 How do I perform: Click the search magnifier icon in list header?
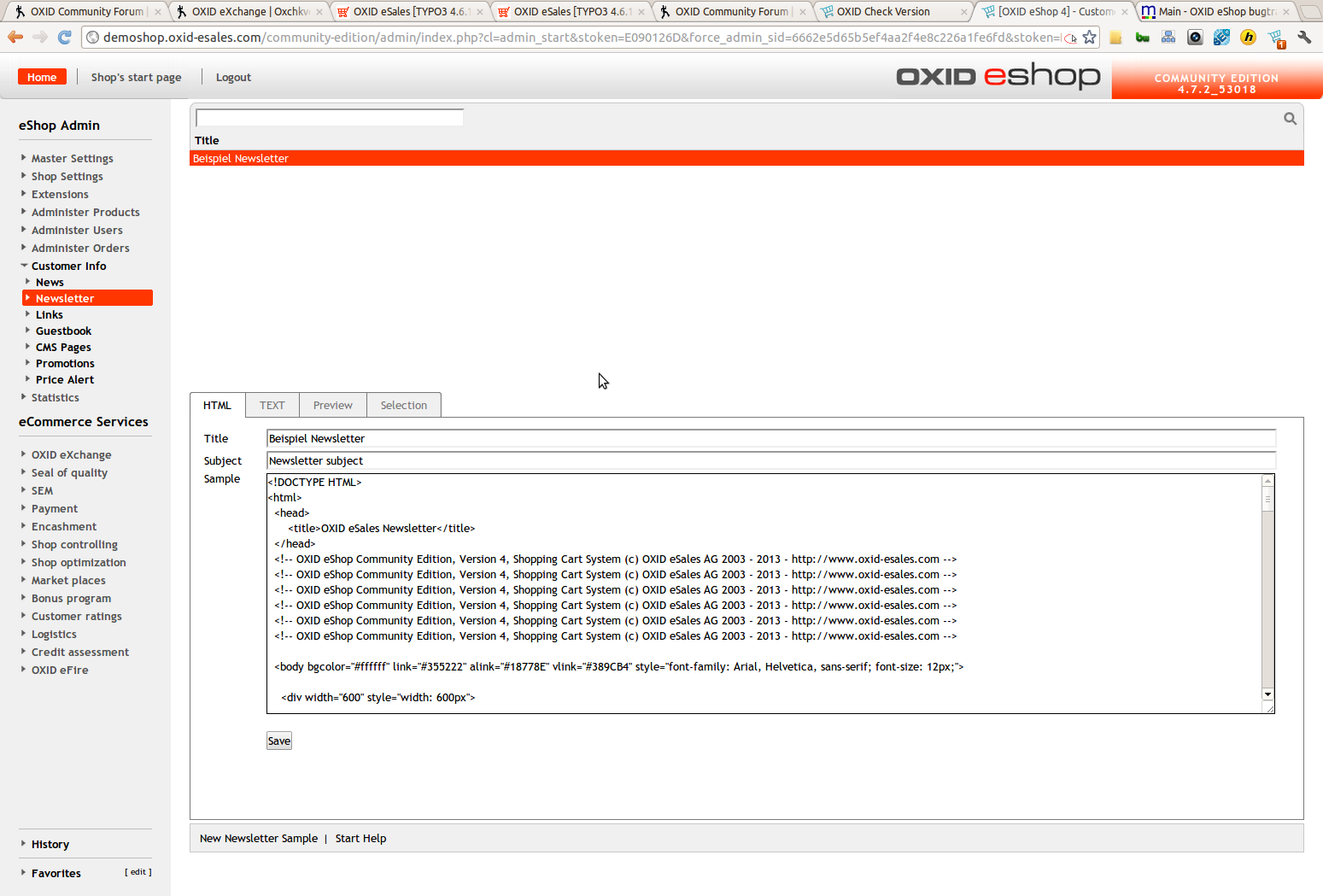coord(1290,119)
